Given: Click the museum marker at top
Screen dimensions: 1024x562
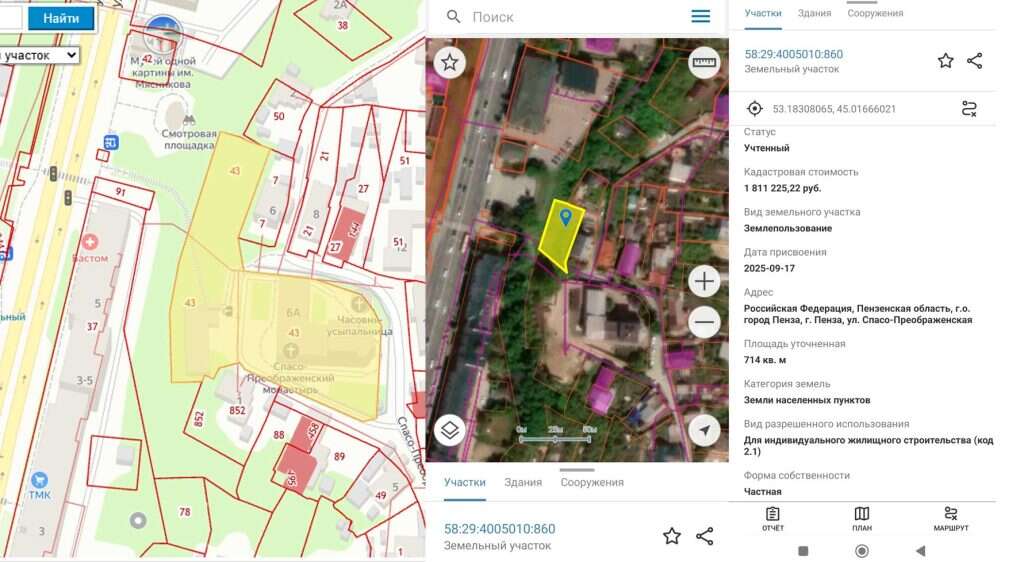Looking at the screenshot, I should pyautogui.click(x=161, y=35).
